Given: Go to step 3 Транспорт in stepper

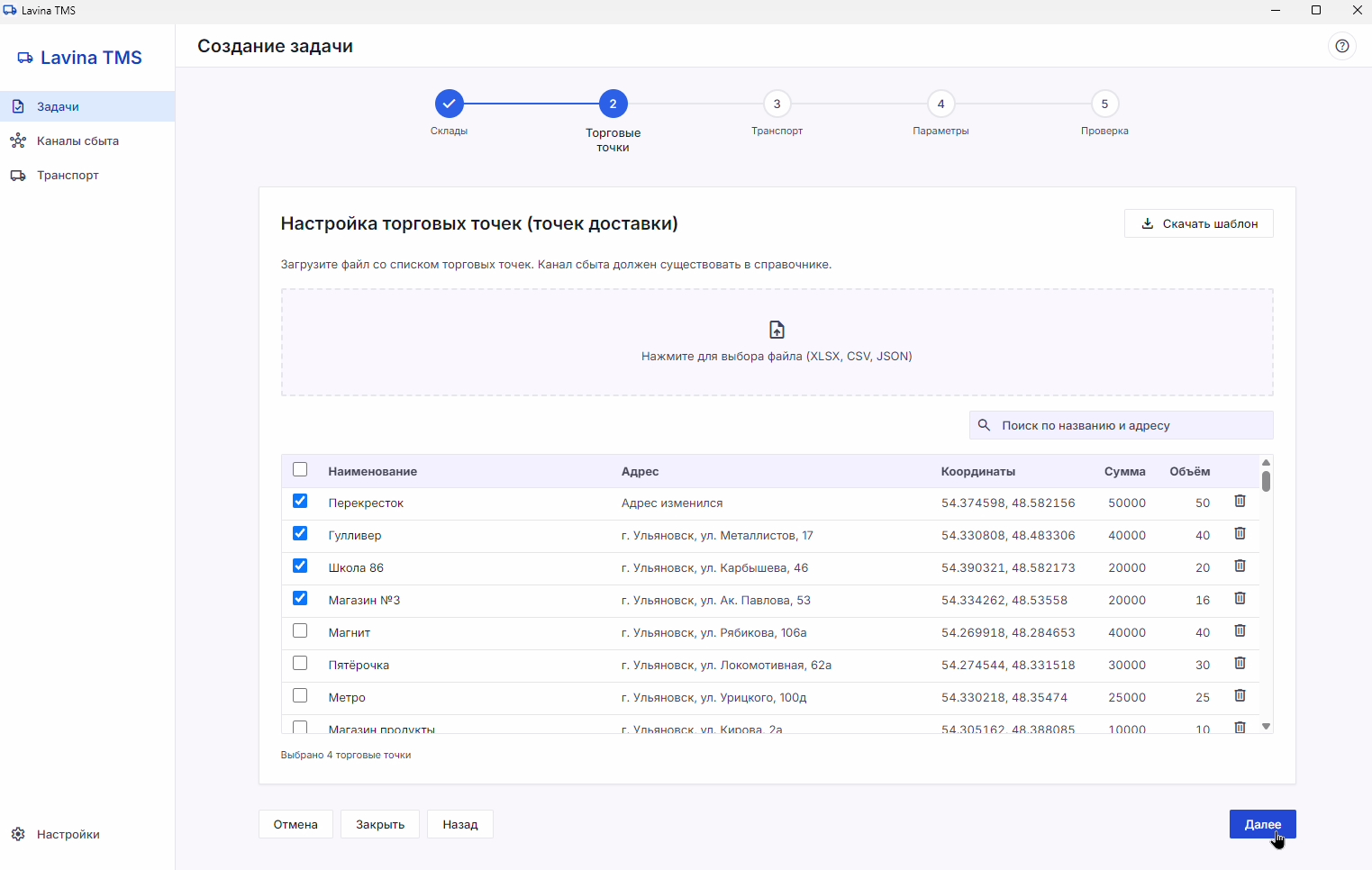Looking at the screenshot, I should [777, 104].
